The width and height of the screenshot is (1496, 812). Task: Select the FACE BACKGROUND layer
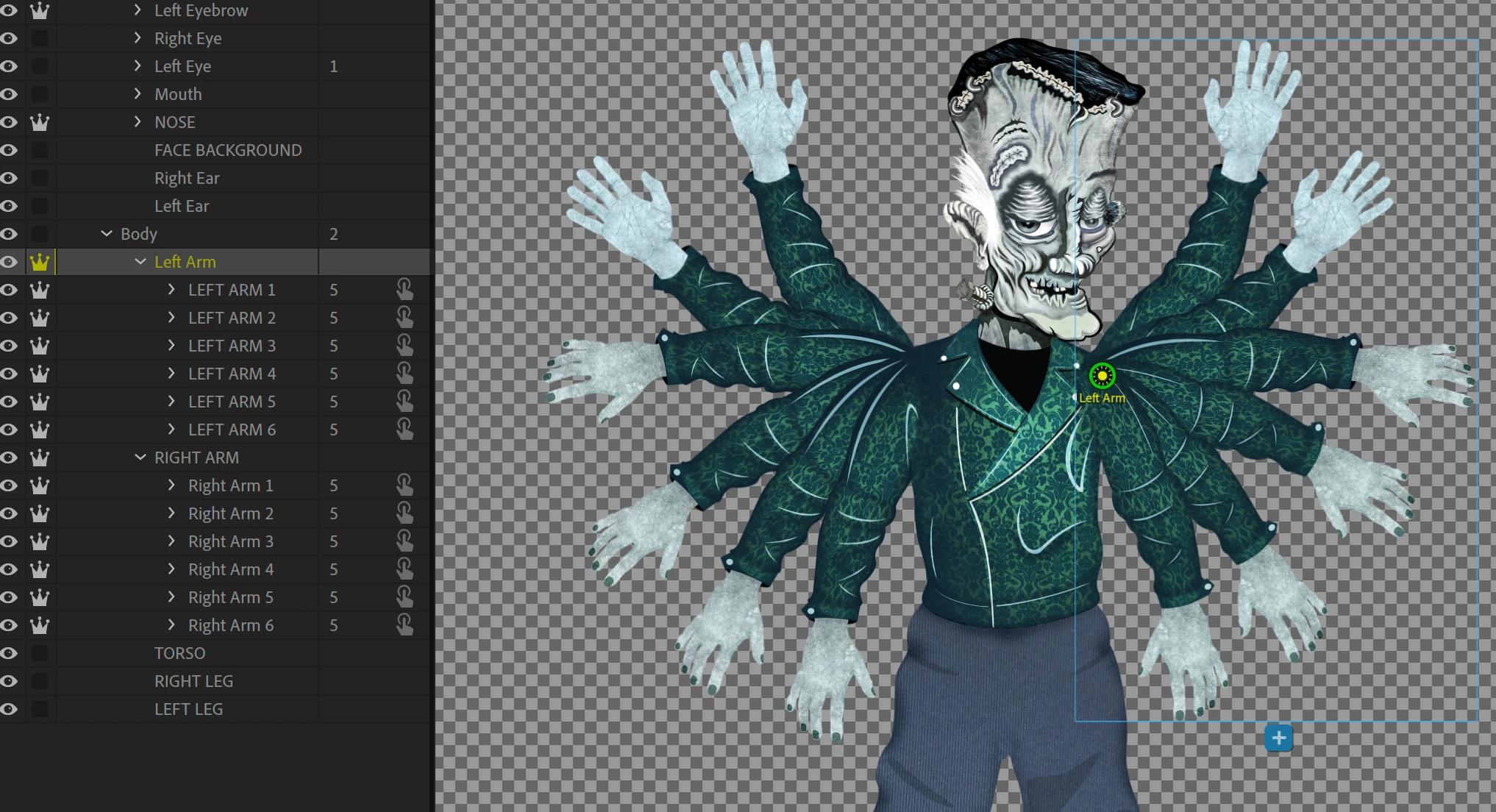[x=228, y=150]
